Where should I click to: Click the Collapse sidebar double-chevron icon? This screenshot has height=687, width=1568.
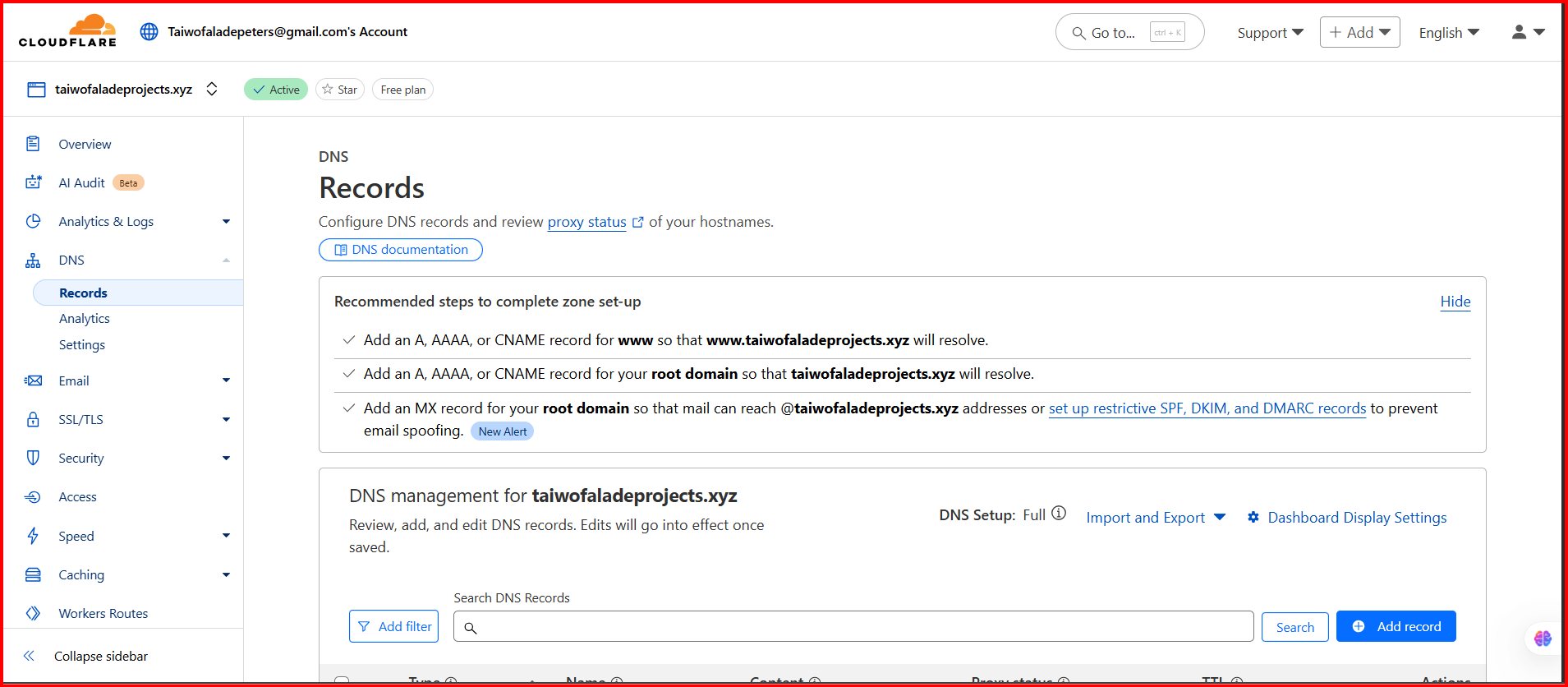[29, 656]
